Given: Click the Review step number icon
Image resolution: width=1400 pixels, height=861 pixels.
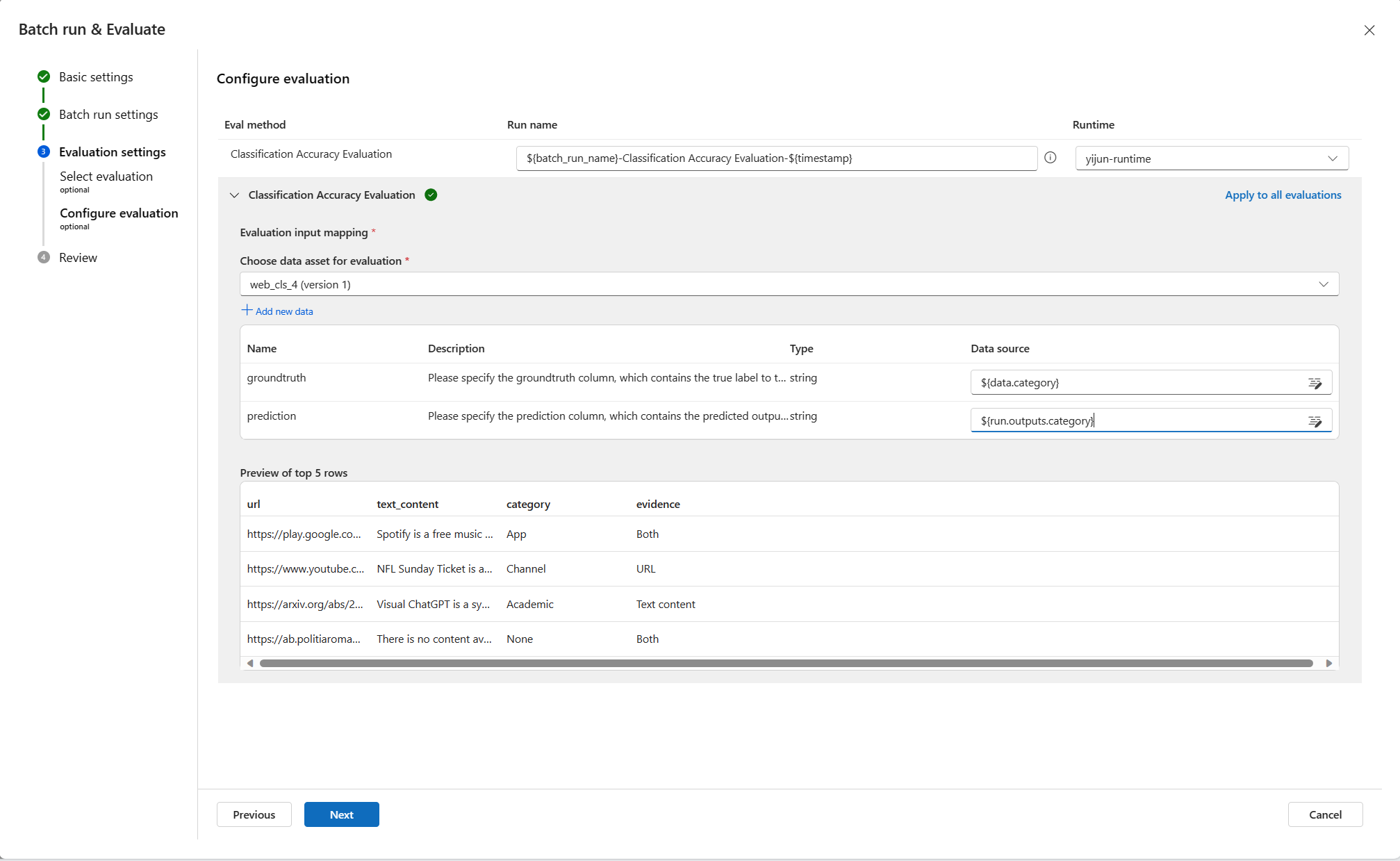Looking at the screenshot, I should tap(44, 257).
